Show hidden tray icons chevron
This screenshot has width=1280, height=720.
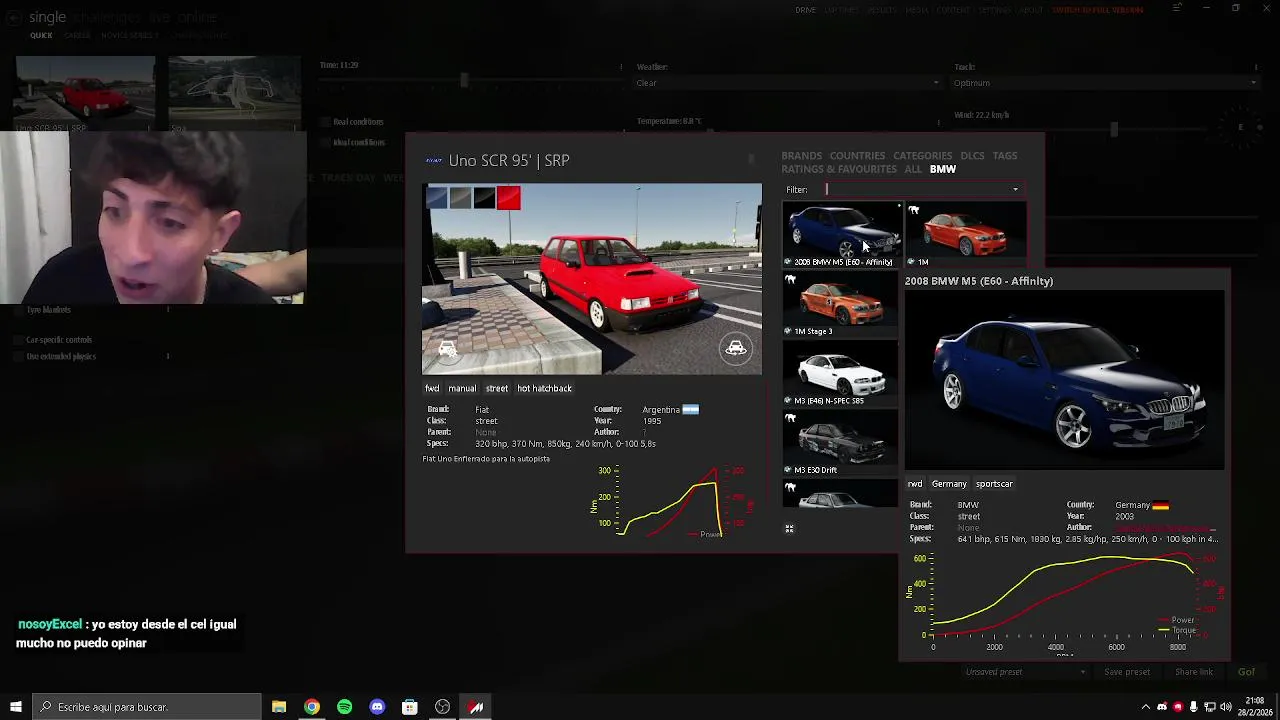coord(1146,707)
